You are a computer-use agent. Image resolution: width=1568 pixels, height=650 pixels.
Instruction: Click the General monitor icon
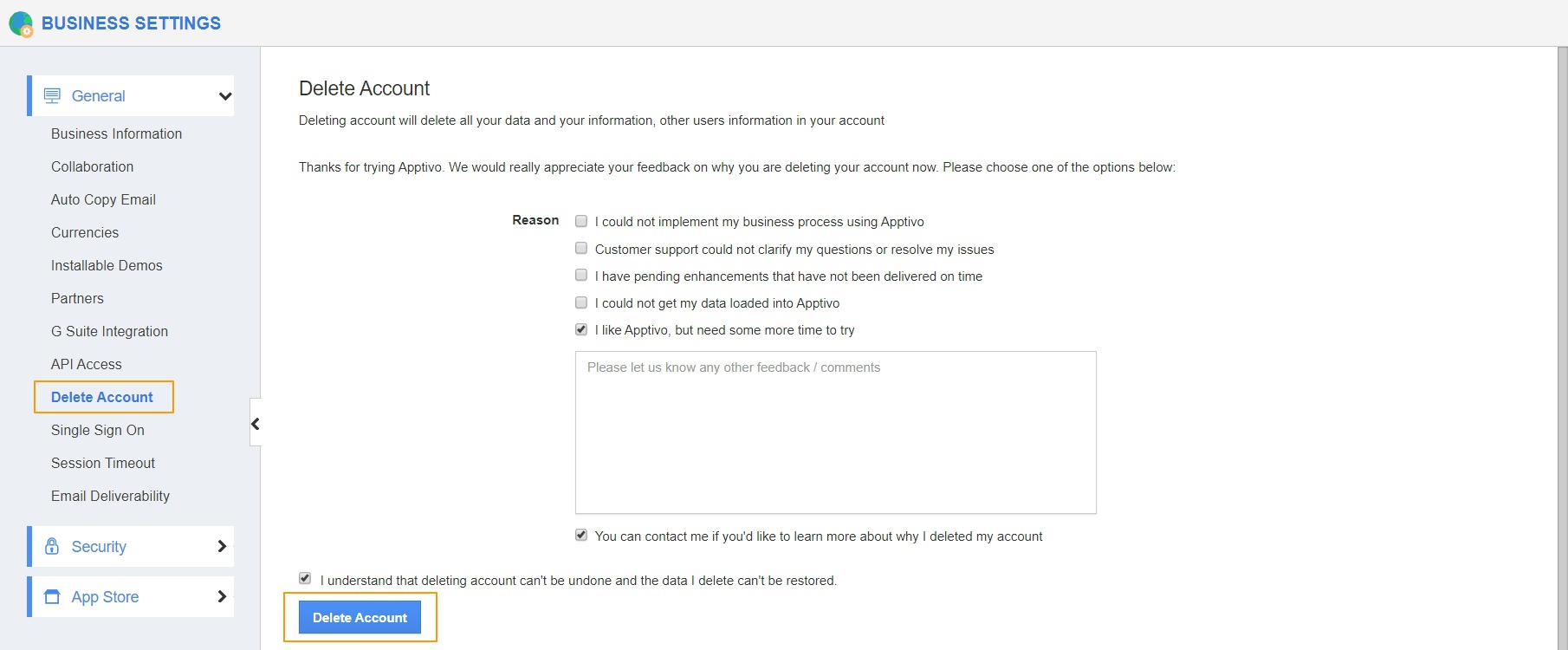pyautogui.click(x=52, y=96)
